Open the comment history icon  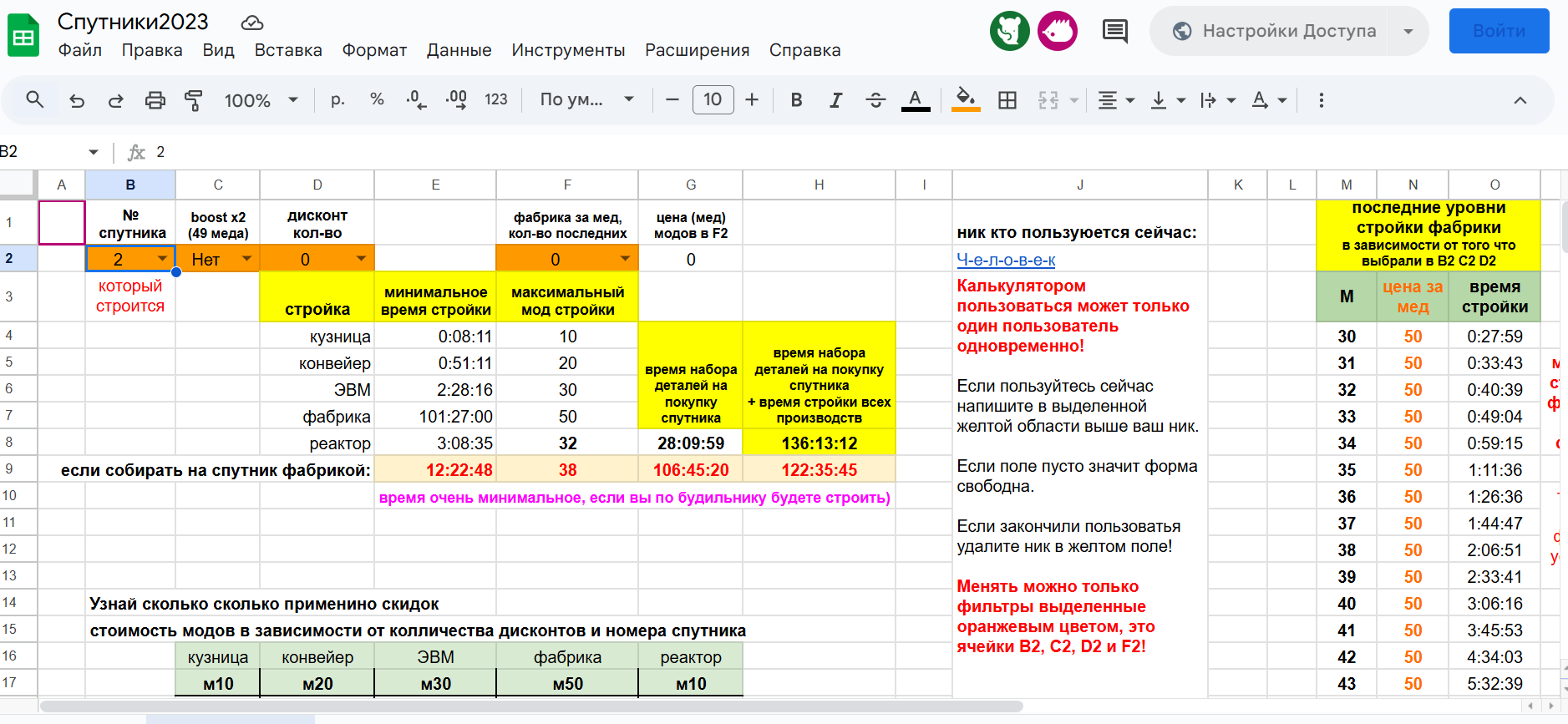[1114, 32]
